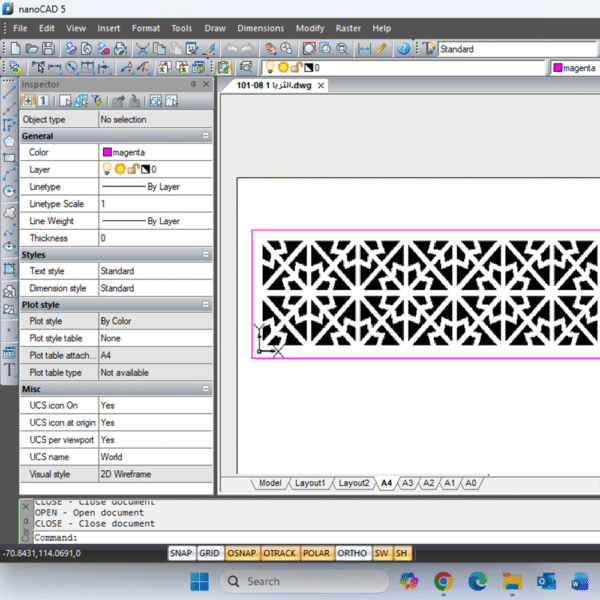Close the Inspector panel
600x600 pixels.
[x=206, y=85]
